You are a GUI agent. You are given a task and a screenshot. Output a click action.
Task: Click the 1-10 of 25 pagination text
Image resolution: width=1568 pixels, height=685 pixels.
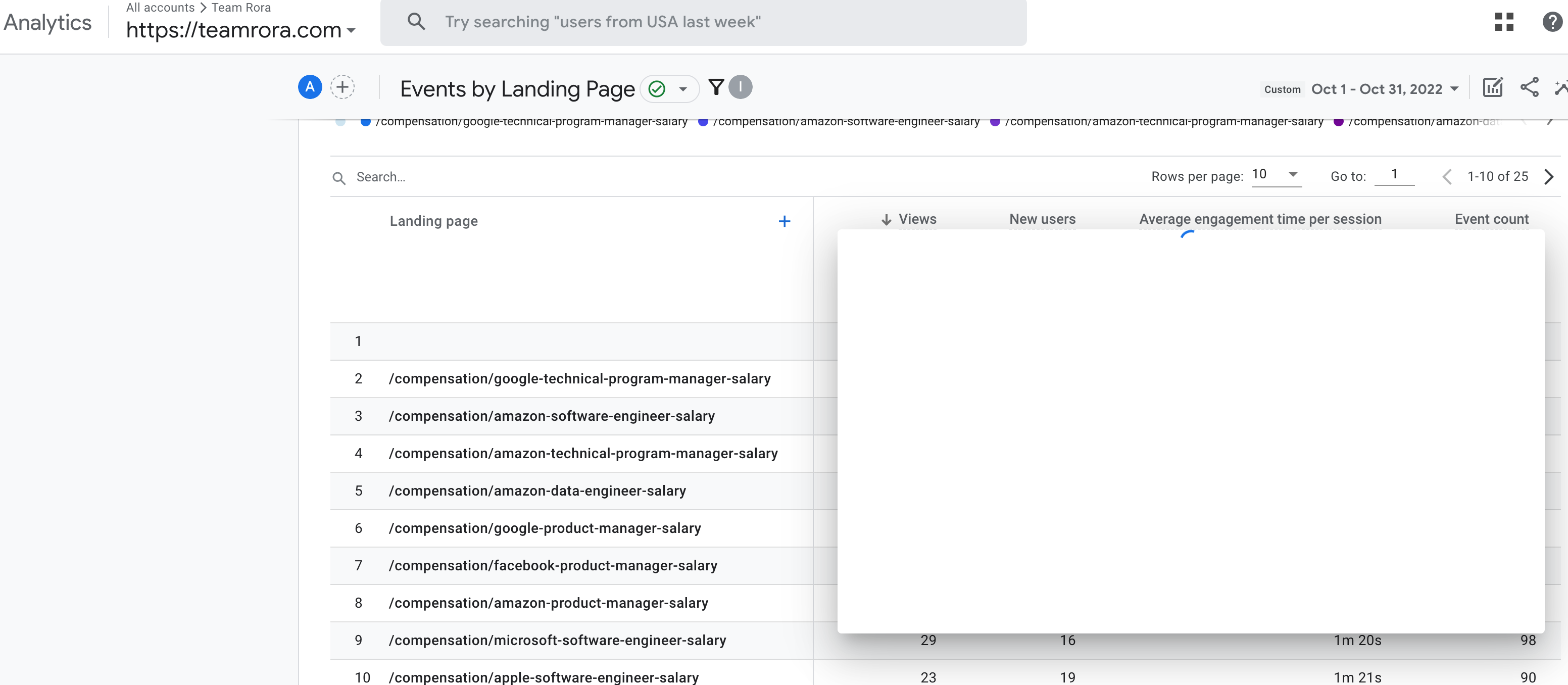coord(1497,177)
